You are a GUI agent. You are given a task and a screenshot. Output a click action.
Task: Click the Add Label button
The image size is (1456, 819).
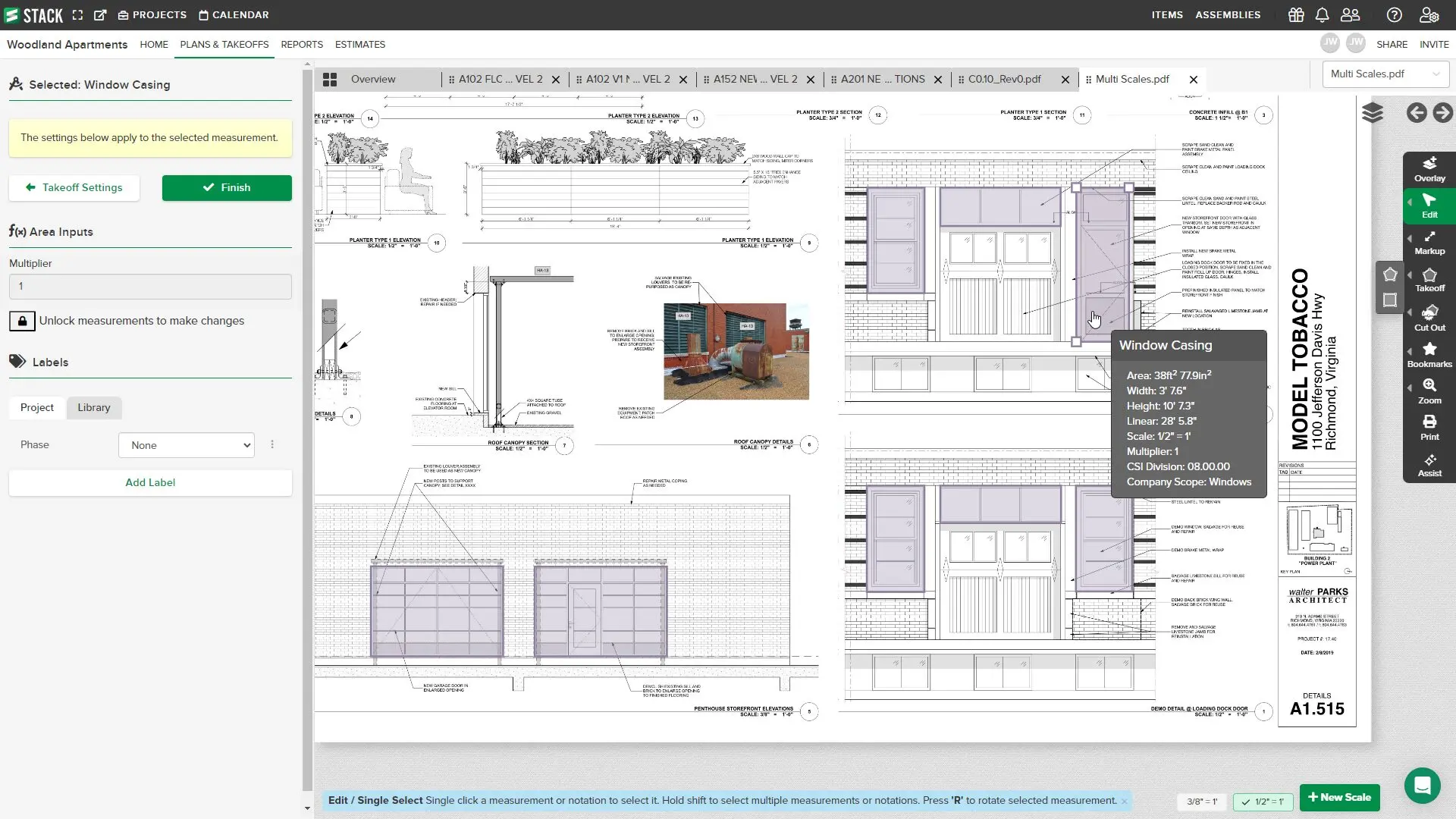pos(150,482)
